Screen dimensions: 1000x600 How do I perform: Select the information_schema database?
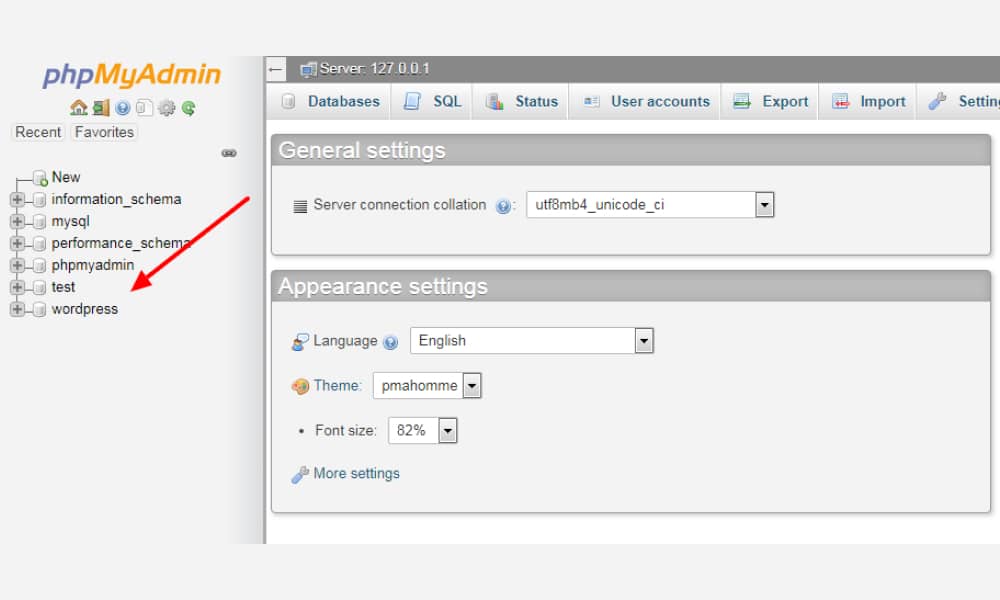click(116, 200)
